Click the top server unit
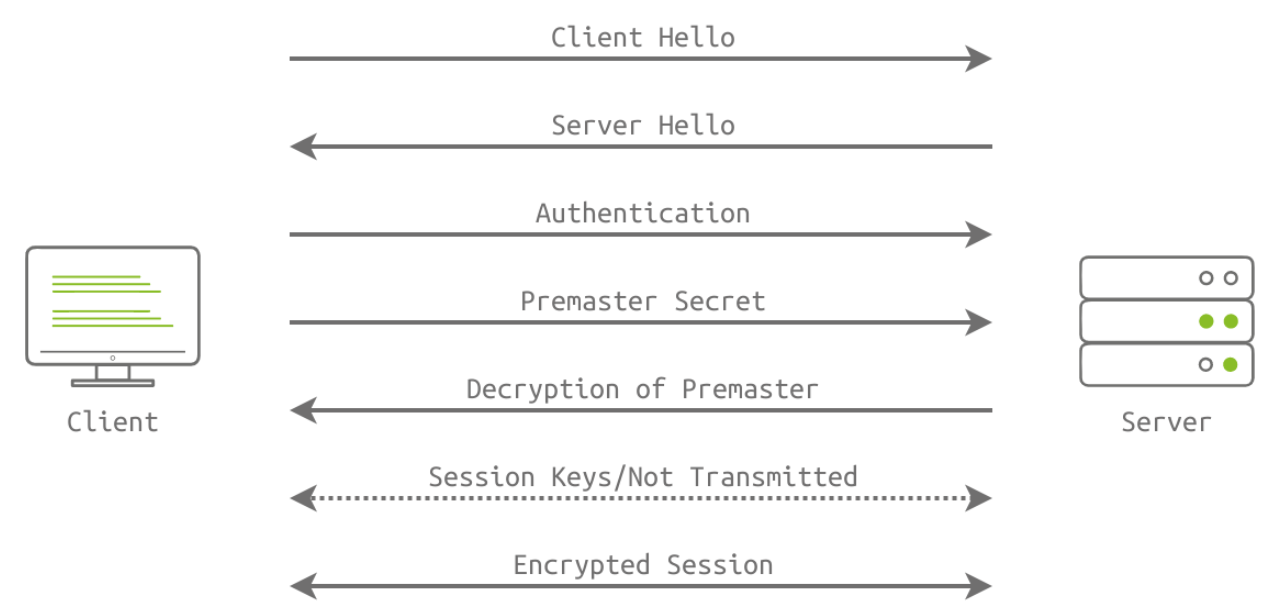The image size is (1287, 616). [x=1166, y=278]
